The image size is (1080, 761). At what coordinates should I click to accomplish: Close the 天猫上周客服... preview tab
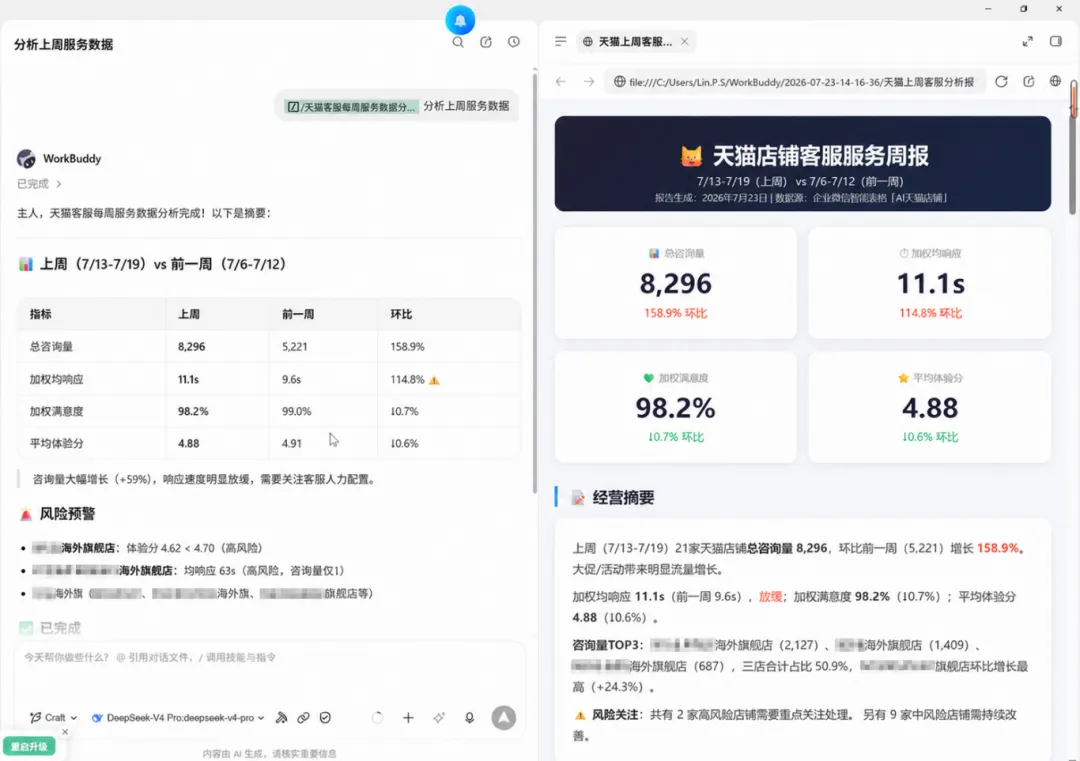coord(685,41)
